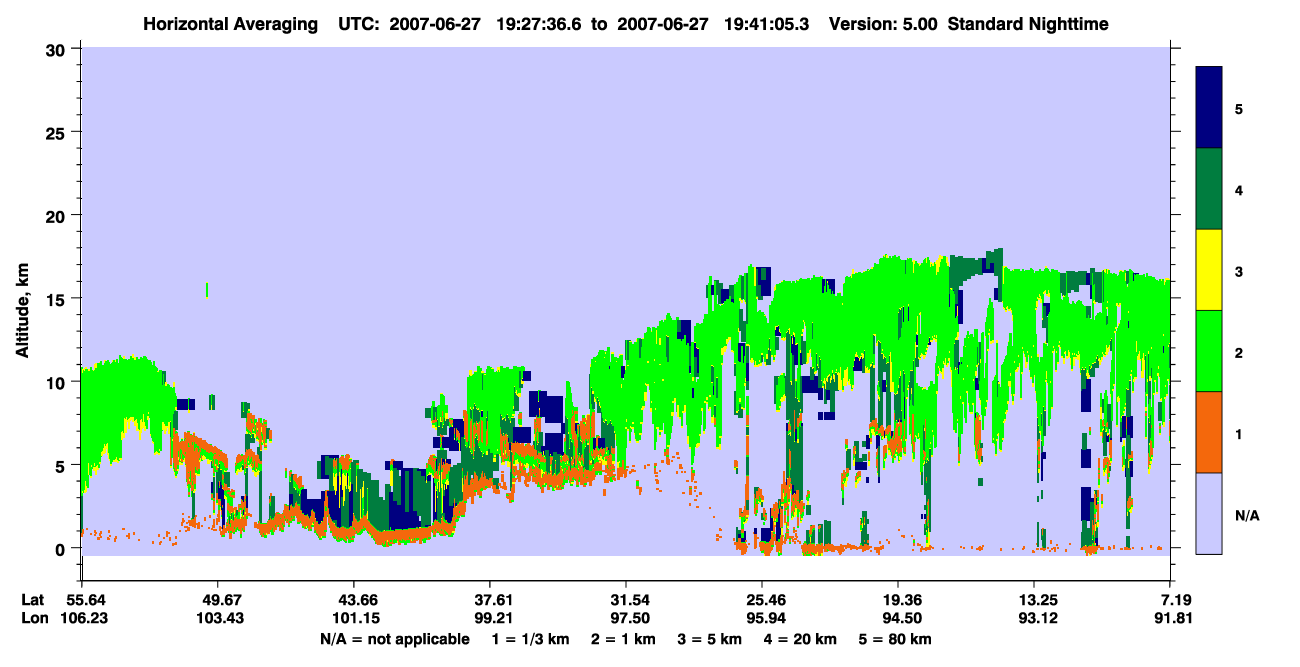Click the color bar label '5'
Screen dimensions: 1300x667
coord(1239,108)
